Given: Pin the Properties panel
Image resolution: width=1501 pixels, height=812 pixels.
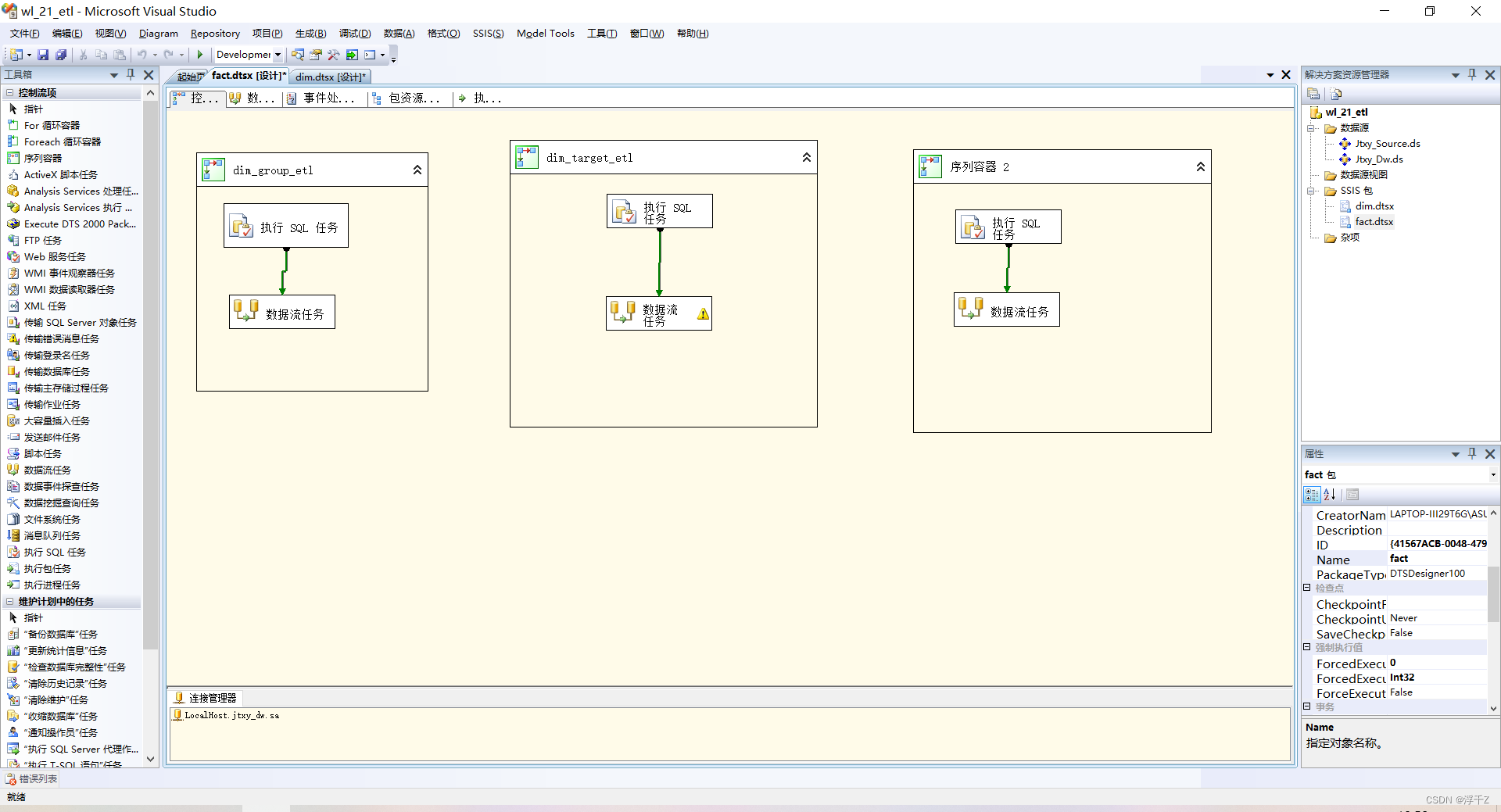Looking at the screenshot, I should (1472, 453).
